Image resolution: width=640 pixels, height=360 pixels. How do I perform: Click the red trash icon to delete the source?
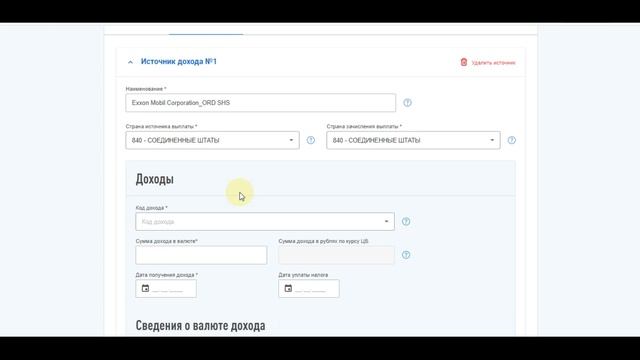pos(464,62)
